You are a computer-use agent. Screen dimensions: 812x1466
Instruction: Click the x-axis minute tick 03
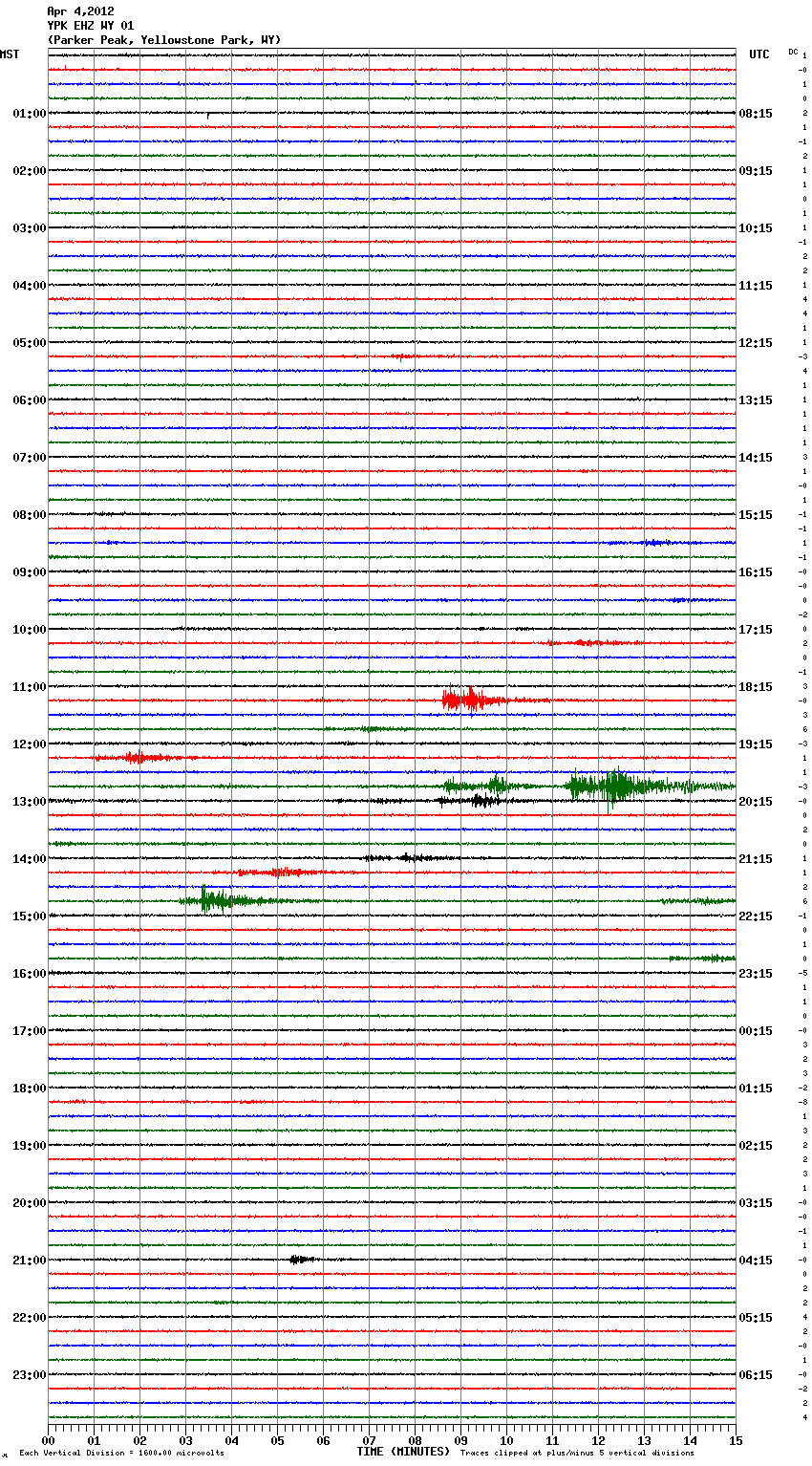(185, 1440)
